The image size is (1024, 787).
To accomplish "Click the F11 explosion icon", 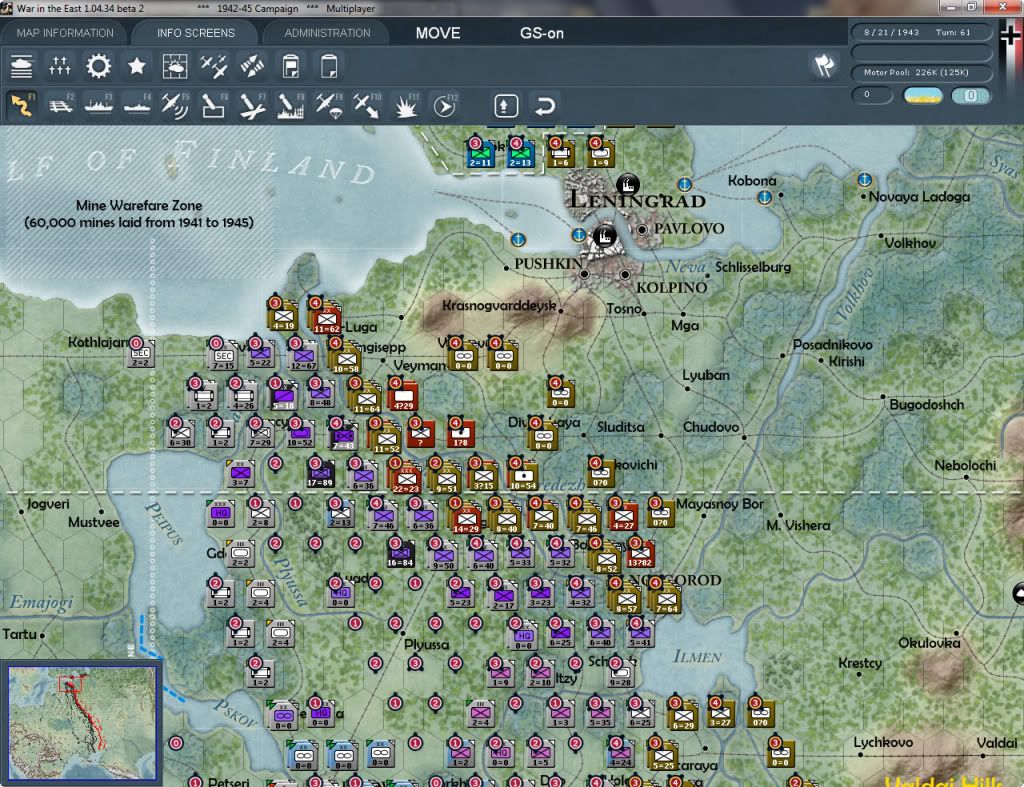I will click(406, 105).
